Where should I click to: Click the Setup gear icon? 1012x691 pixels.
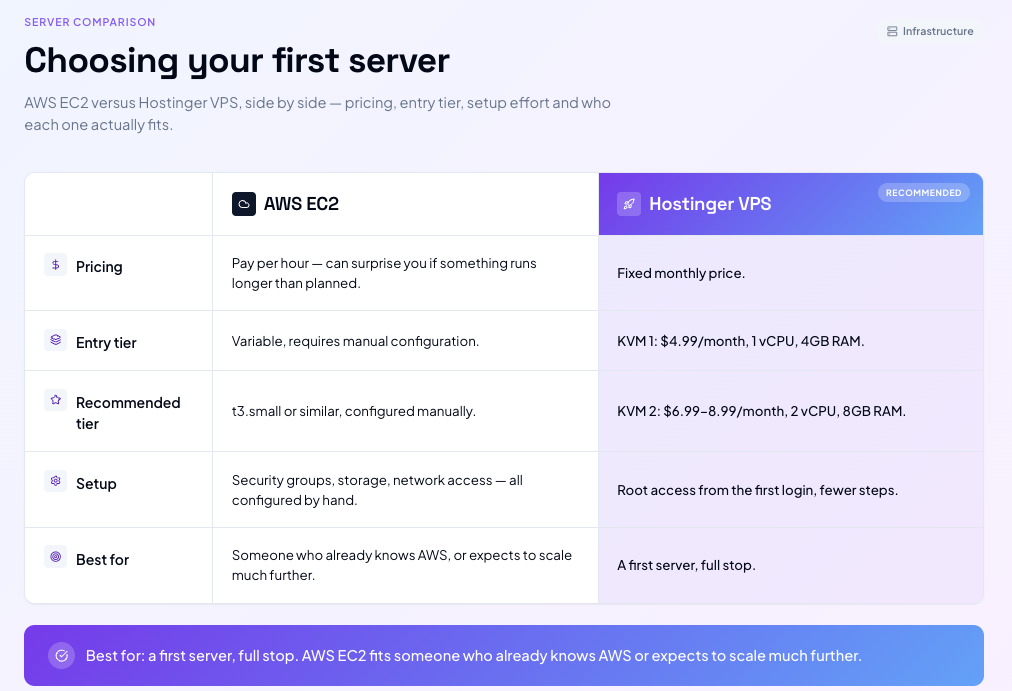(56, 481)
